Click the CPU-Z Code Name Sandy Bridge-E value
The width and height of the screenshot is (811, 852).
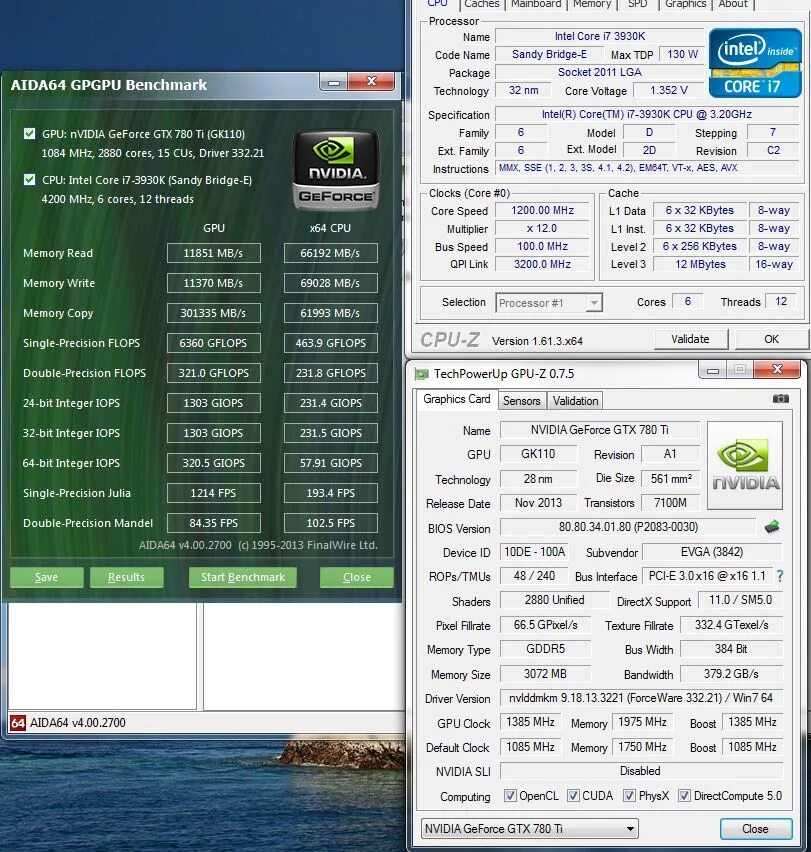tap(549, 54)
